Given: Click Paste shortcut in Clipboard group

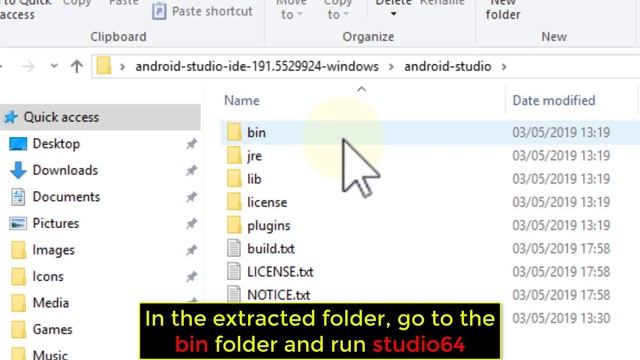Looking at the screenshot, I should tap(202, 11).
